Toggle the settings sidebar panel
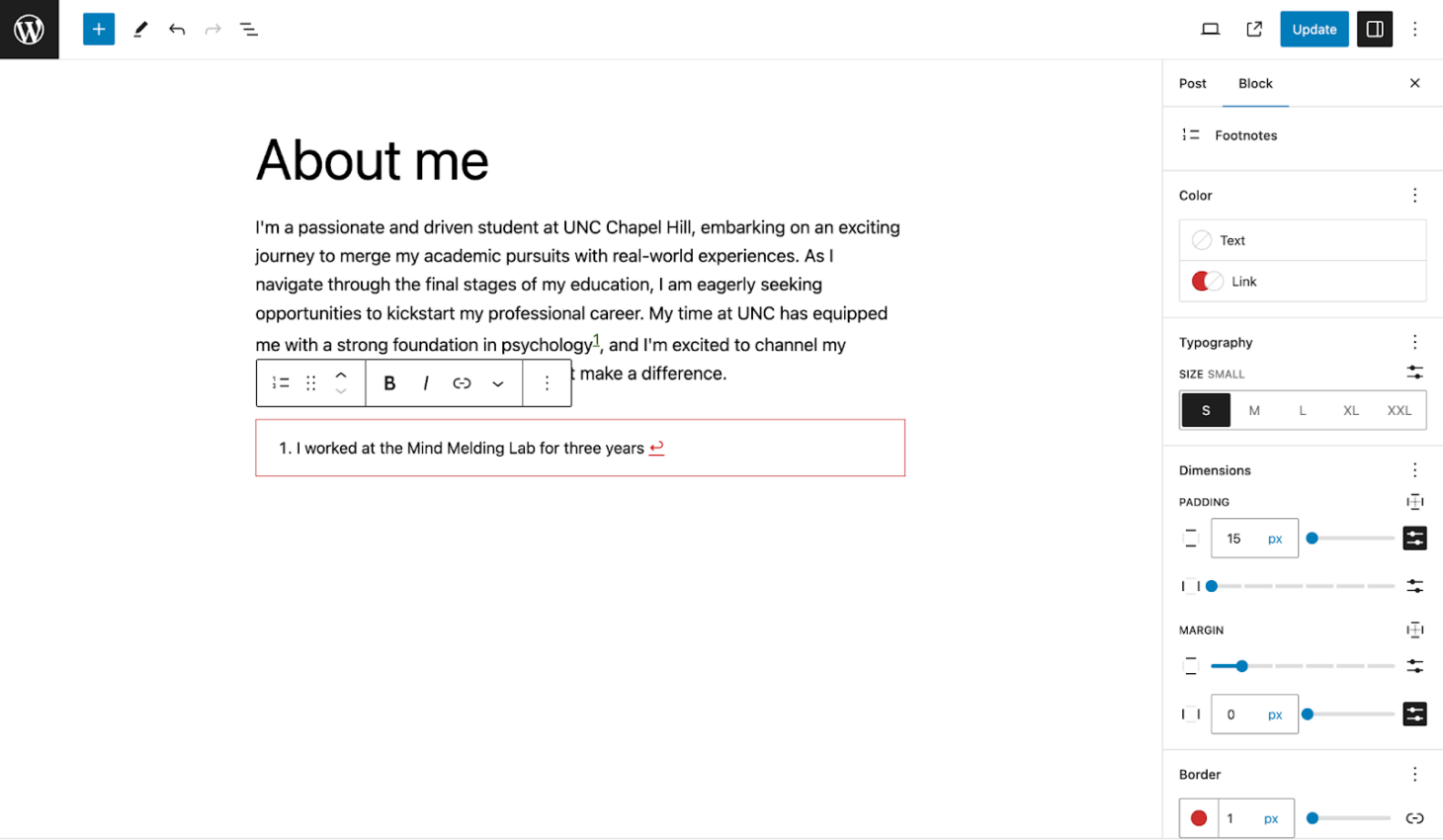 [1374, 30]
